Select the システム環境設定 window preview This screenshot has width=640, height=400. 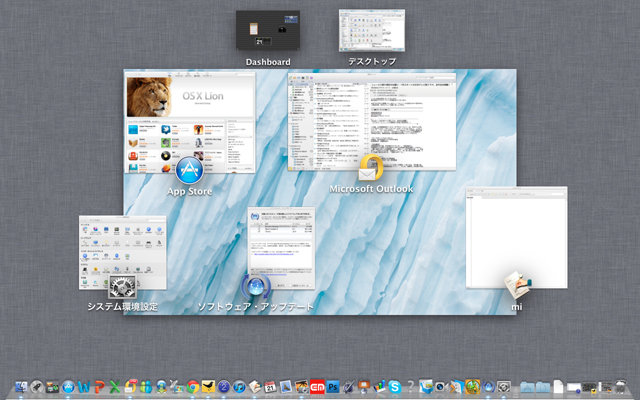coord(122,252)
